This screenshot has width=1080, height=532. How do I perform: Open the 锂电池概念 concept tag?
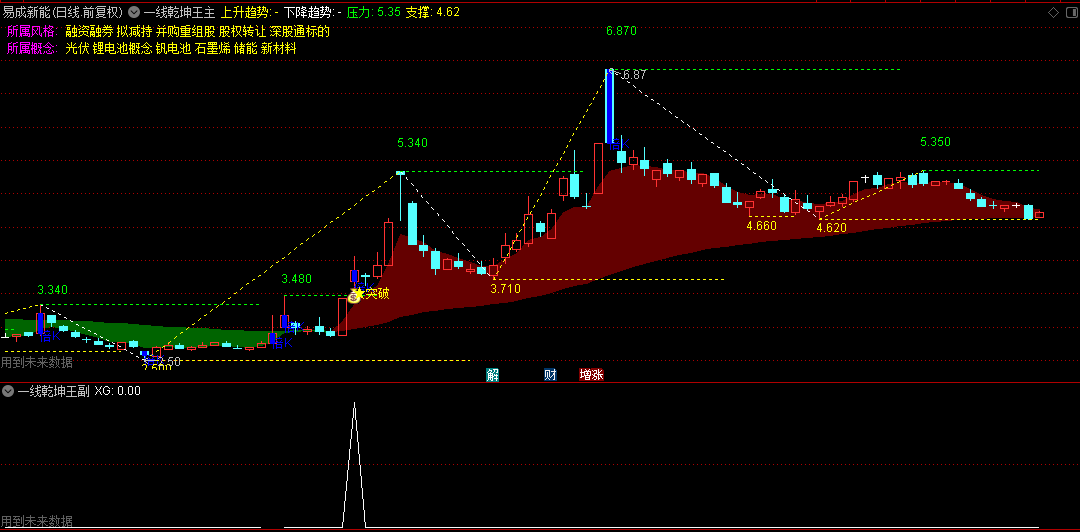point(123,48)
